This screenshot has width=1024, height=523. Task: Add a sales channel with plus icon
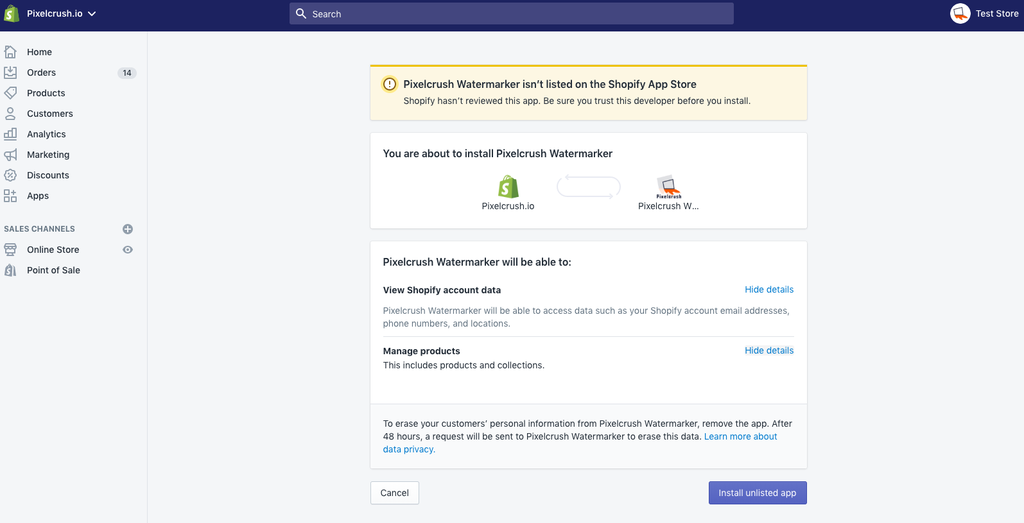127,229
